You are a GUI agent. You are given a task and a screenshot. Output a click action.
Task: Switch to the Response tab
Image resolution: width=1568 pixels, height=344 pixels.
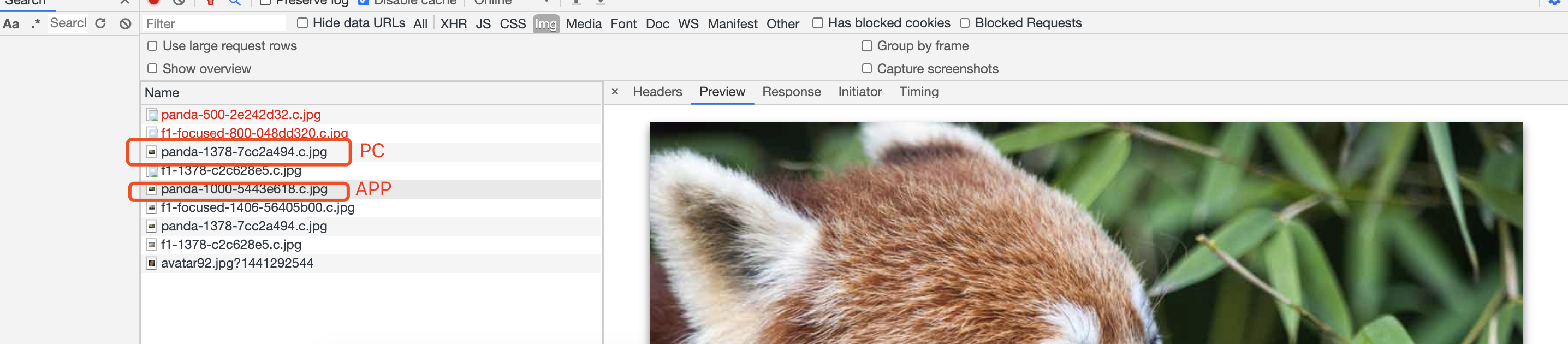point(791,92)
